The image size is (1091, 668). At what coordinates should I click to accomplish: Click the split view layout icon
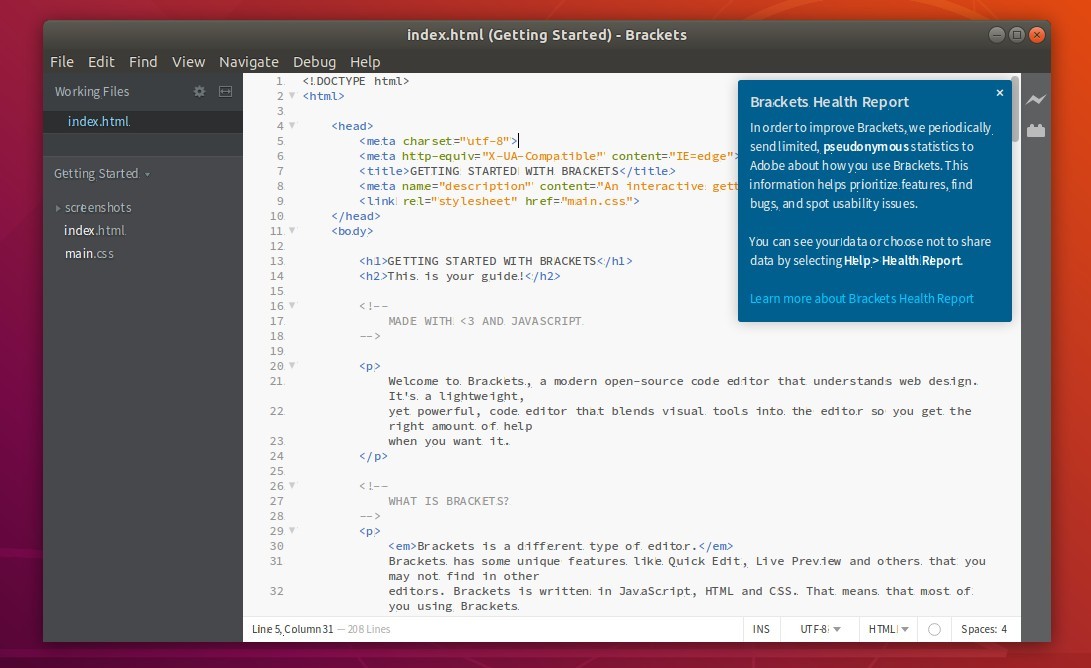point(225,91)
